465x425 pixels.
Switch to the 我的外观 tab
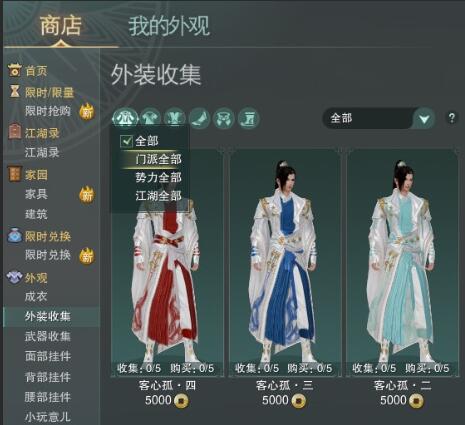tap(169, 26)
